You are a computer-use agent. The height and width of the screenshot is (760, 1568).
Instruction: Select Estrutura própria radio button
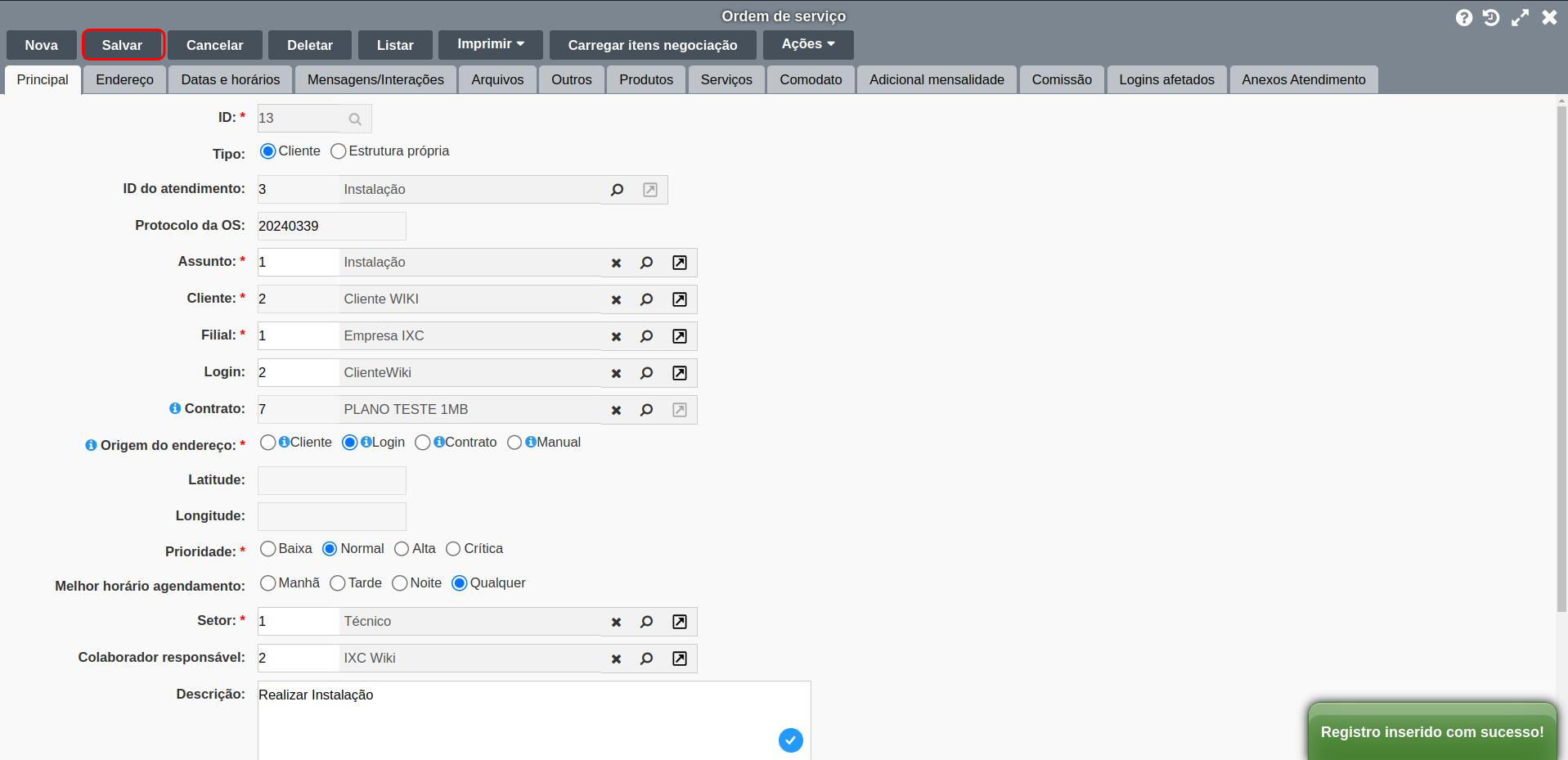[x=338, y=151]
